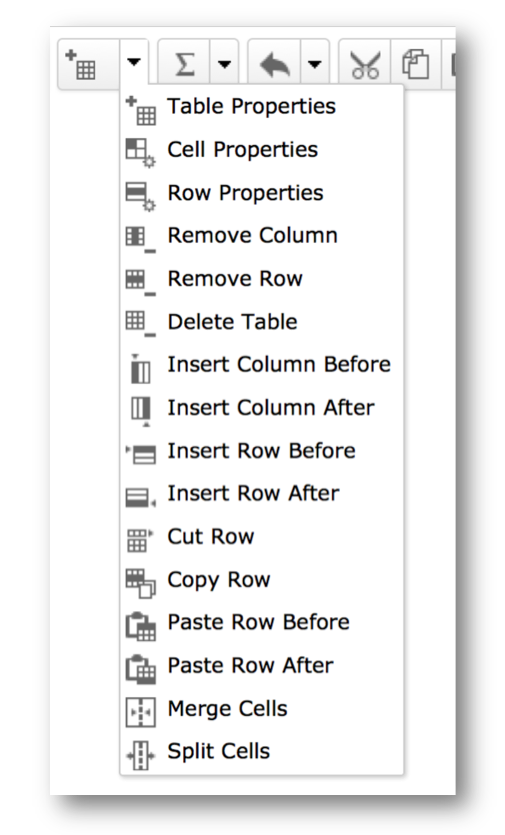This screenshot has height=835, width=505.
Task: Click the Sigma formula toolbar icon
Action: click(x=184, y=64)
